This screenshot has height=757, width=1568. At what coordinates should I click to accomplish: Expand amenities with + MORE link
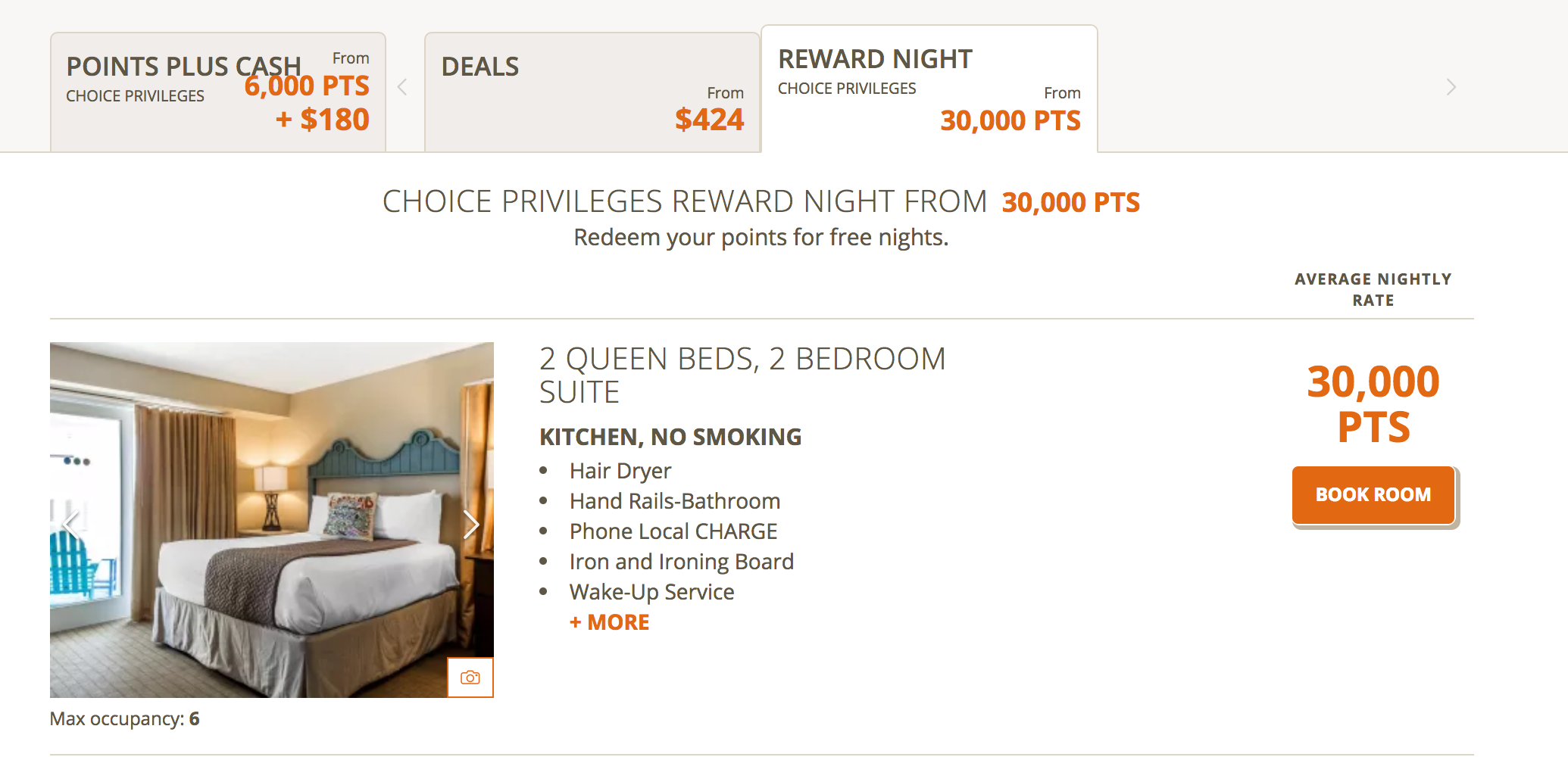[x=610, y=622]
